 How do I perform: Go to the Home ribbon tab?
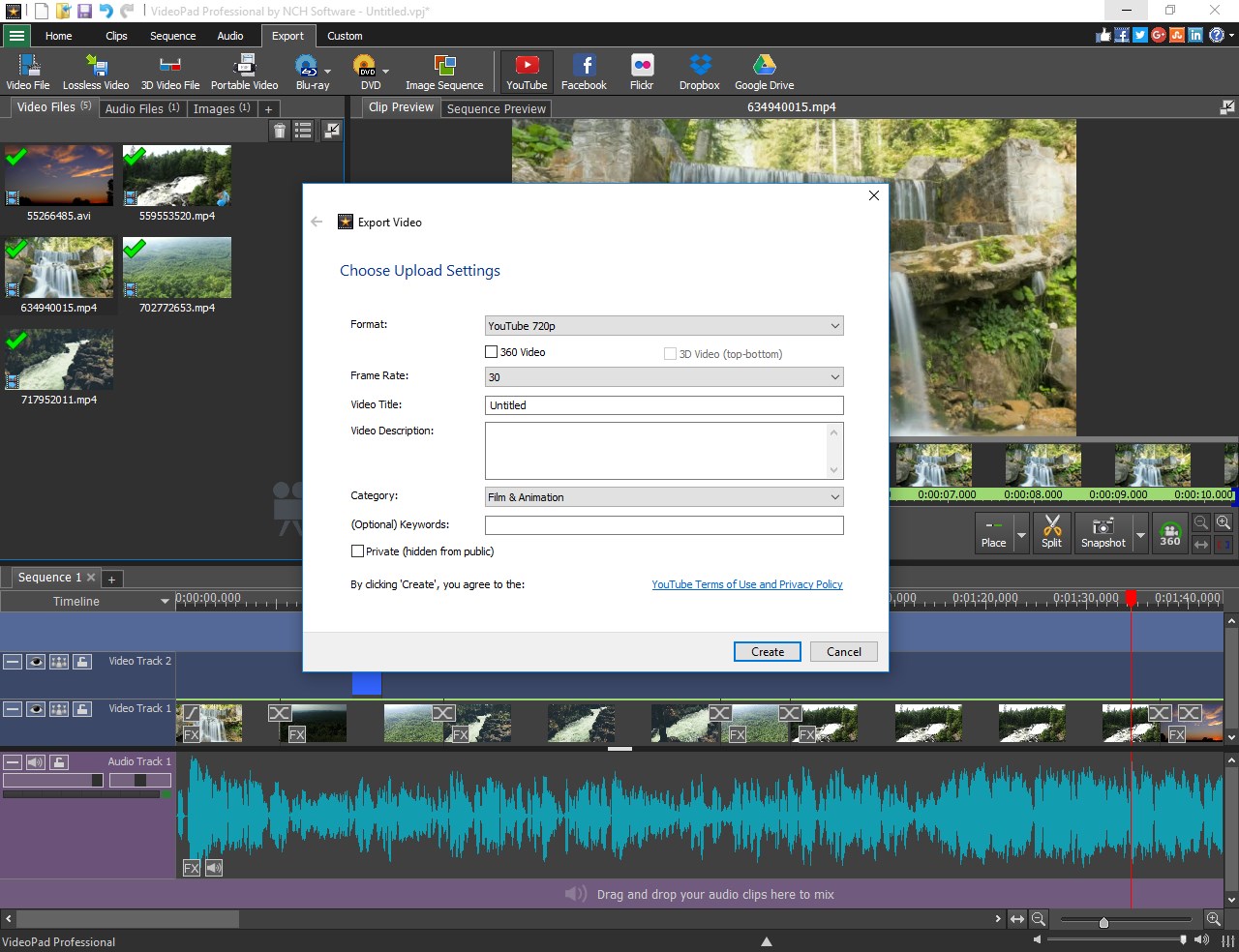pos(58,36)
